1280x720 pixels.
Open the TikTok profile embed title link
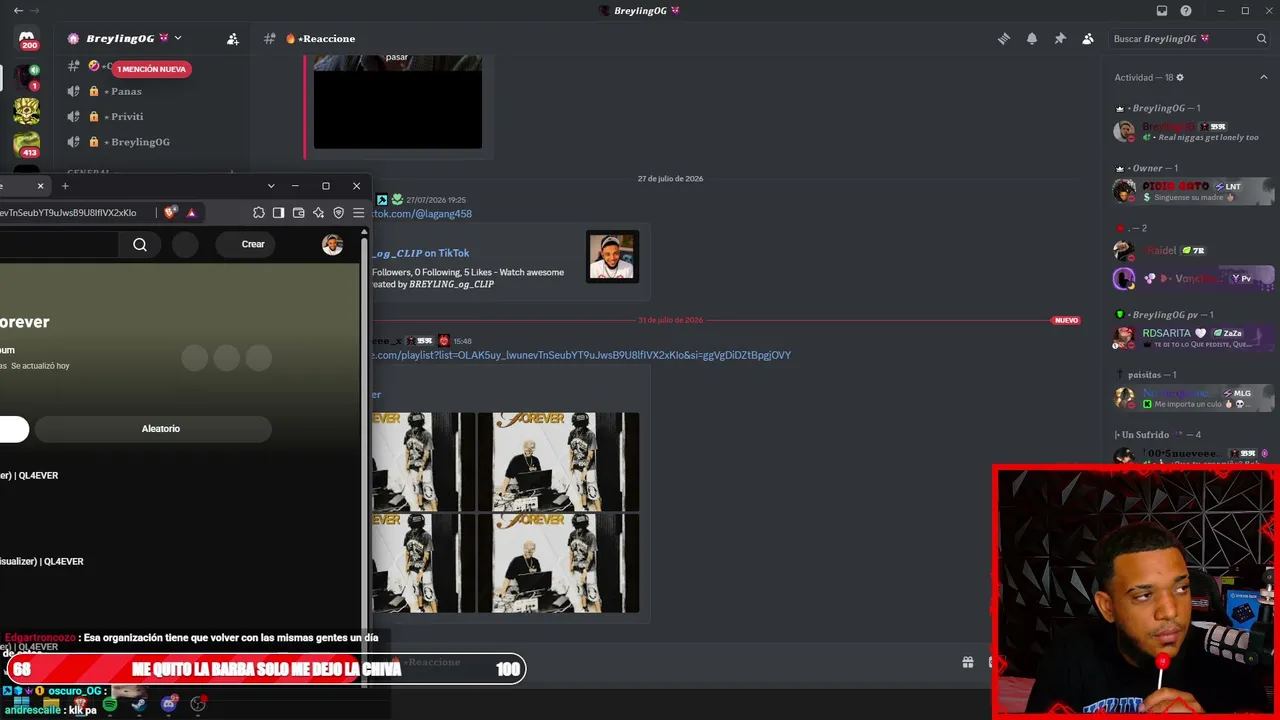click(420, 253)
